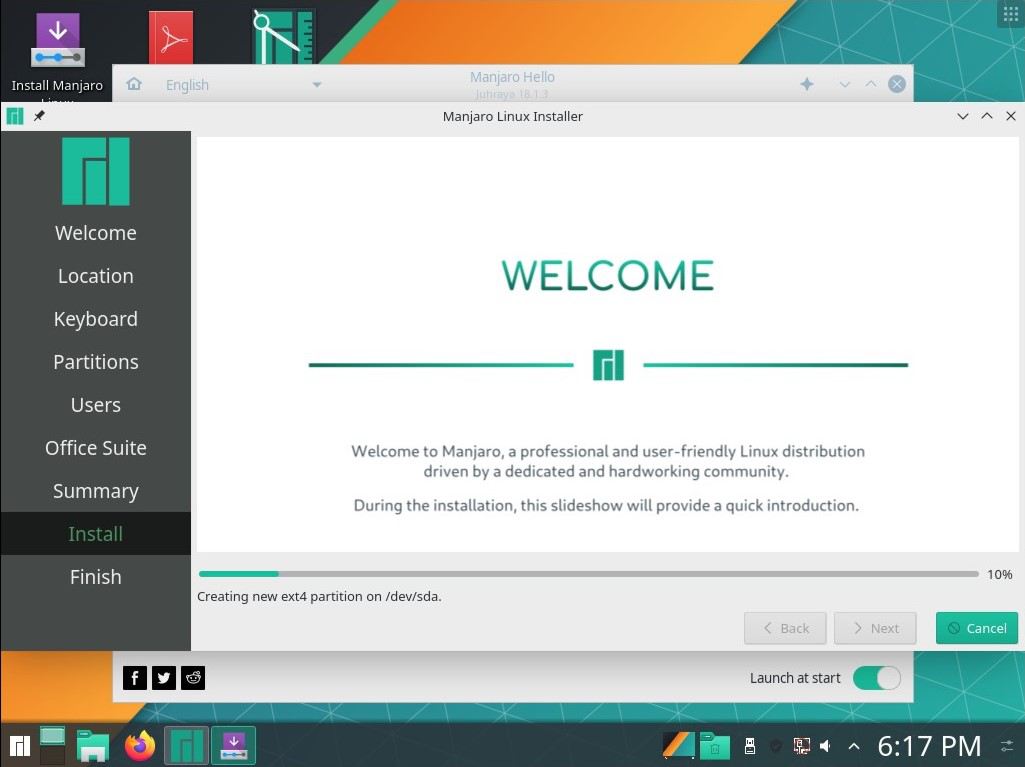Click the orange-striped tray icon
This screenshot has width=1025, height=767.
tap(679, 745)
